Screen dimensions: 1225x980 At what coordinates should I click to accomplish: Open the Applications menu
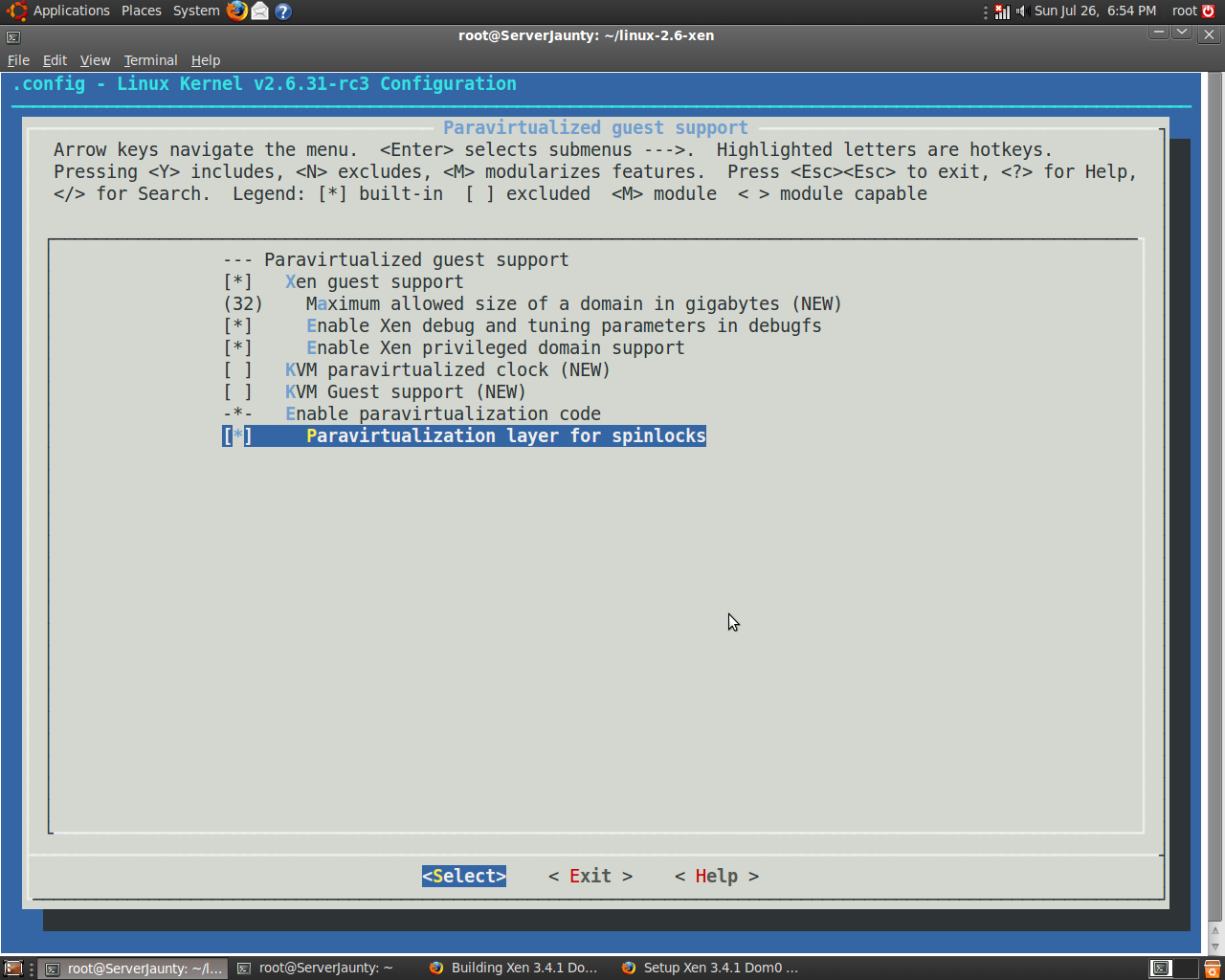(x=71, y=11)
